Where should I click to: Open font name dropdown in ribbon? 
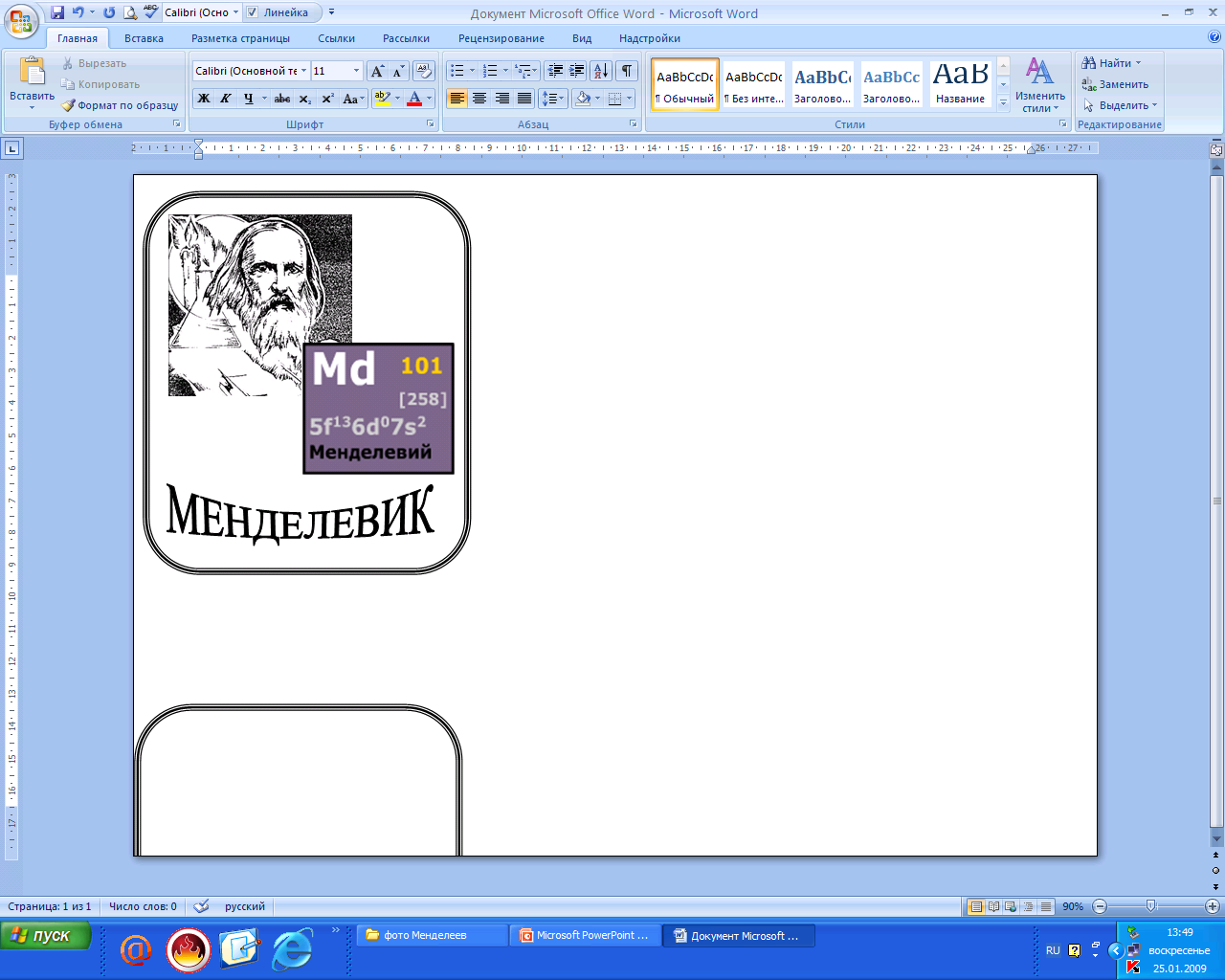click(304, 71)
